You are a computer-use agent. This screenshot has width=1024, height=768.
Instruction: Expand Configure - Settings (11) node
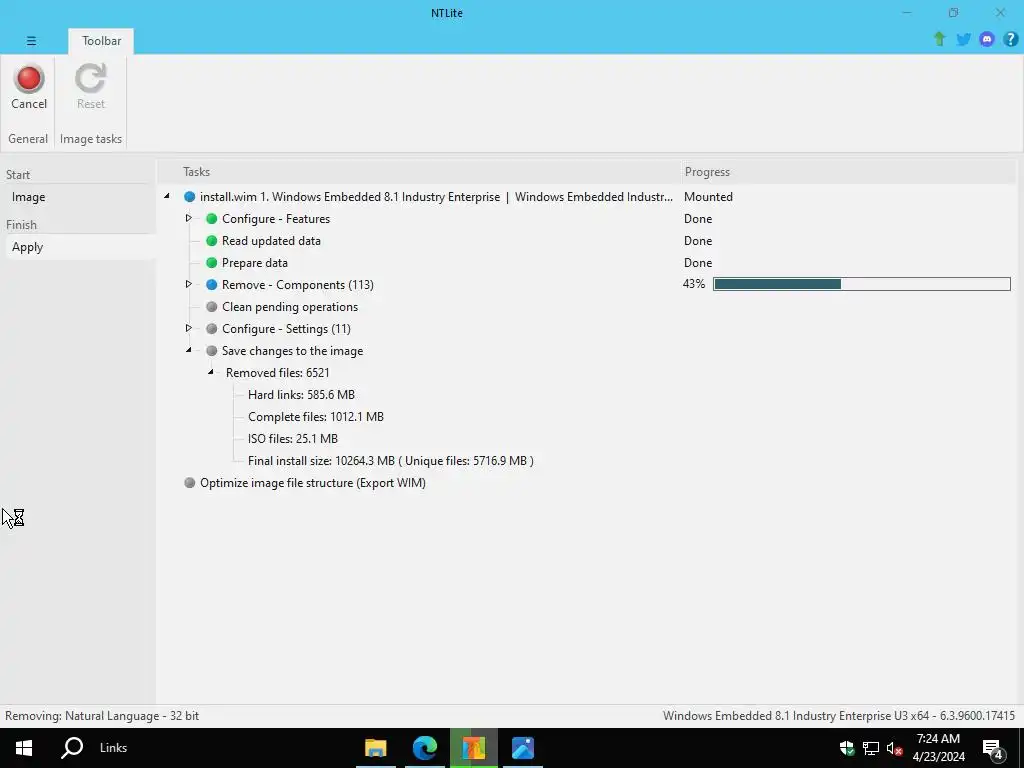click(x=189, y=328)
